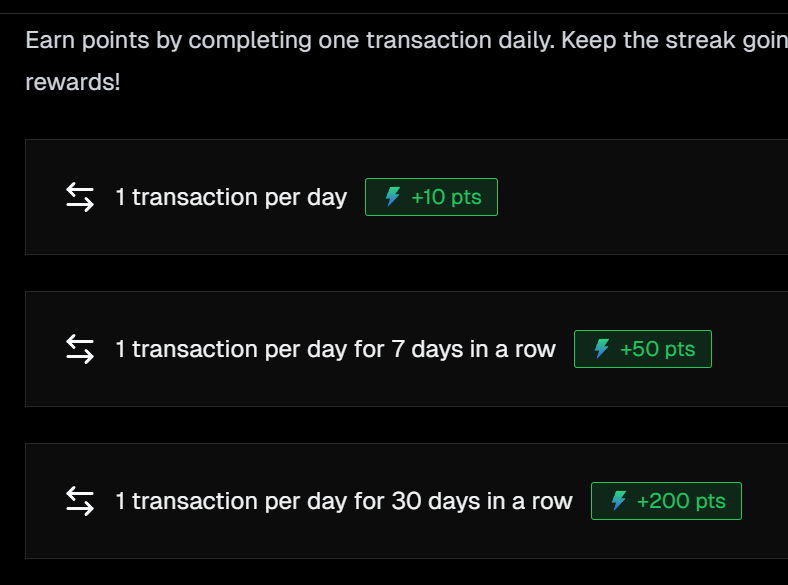The height and width of the screenshot is (585, 788).
Task: Click the 'for 7 days in a row' label
Action: pyautogui.click(x=455, y=349)
